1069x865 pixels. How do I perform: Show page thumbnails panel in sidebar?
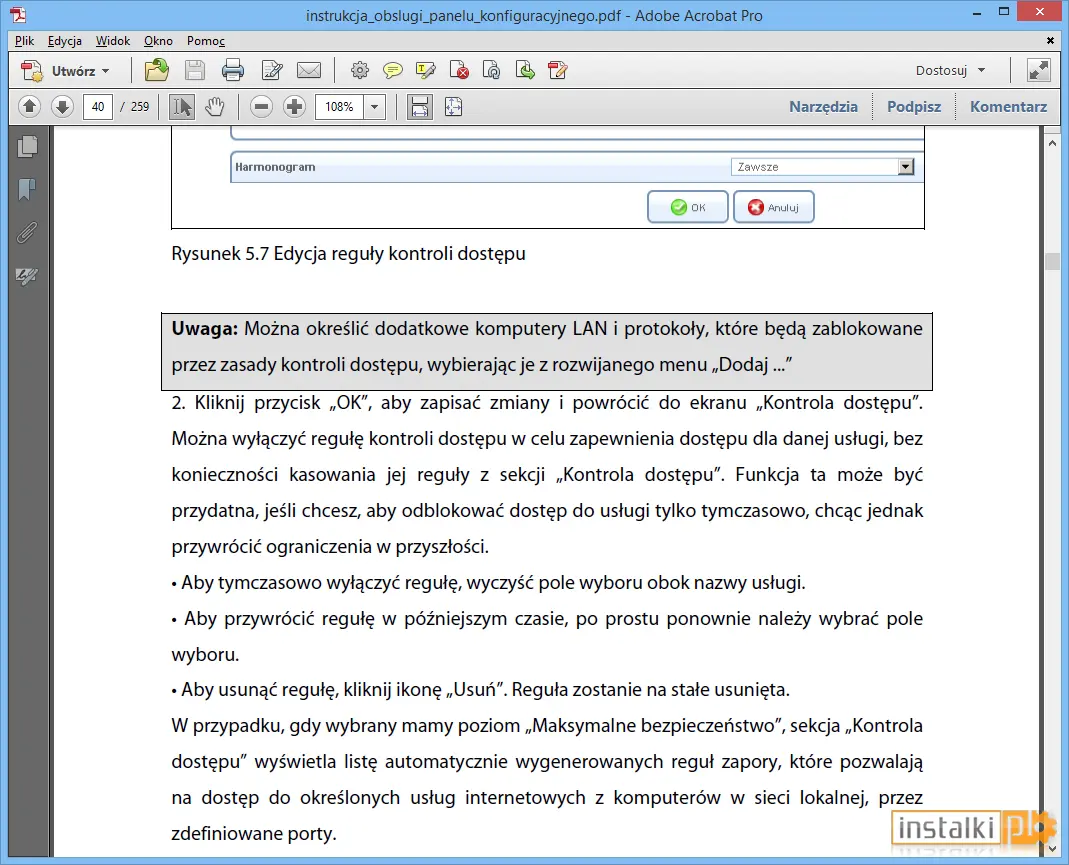pyautogui.click(x=27, y=147)
